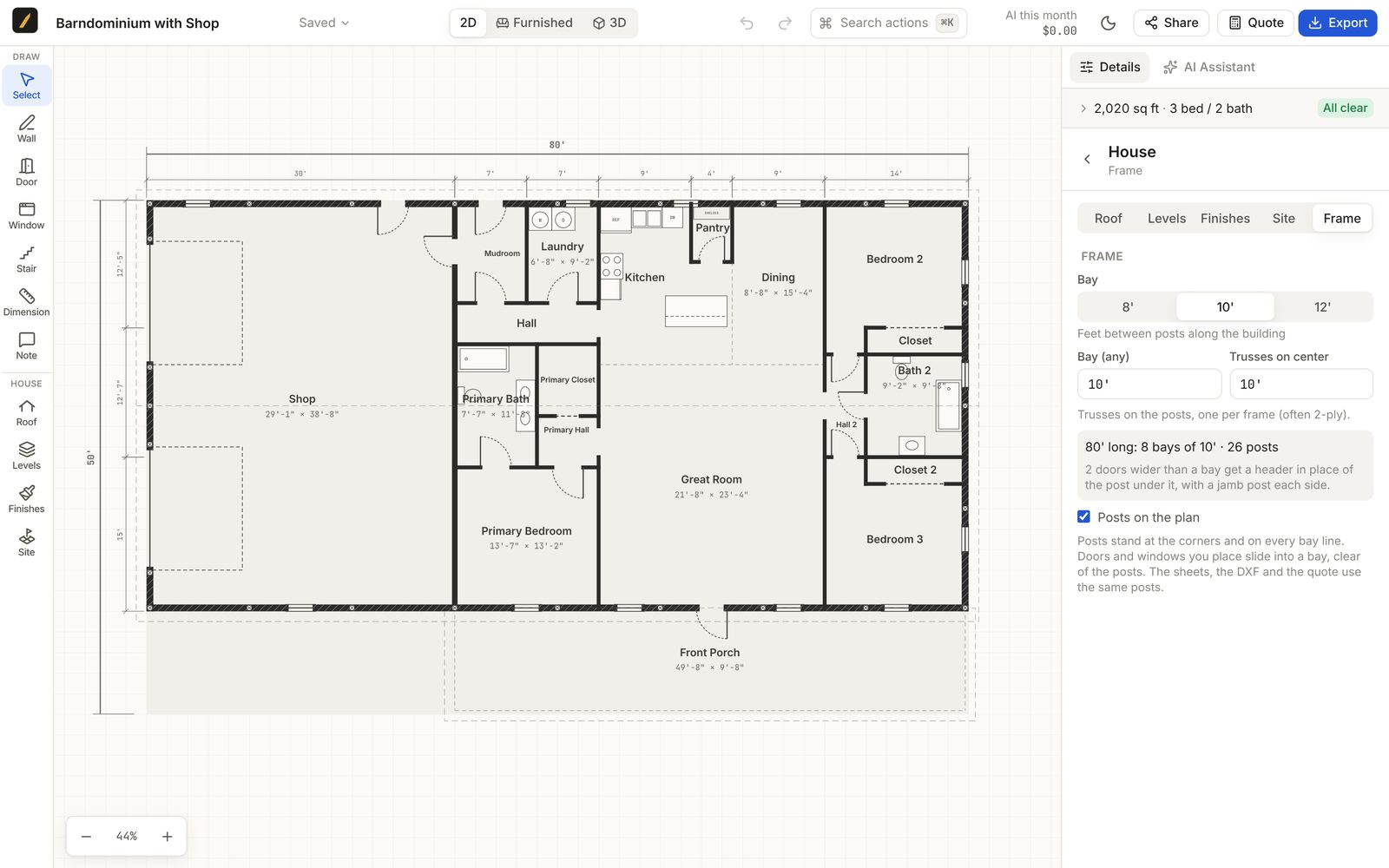Open the Finishes tab in House panel
1389x868 pixels.
(x=1225, y=219)
